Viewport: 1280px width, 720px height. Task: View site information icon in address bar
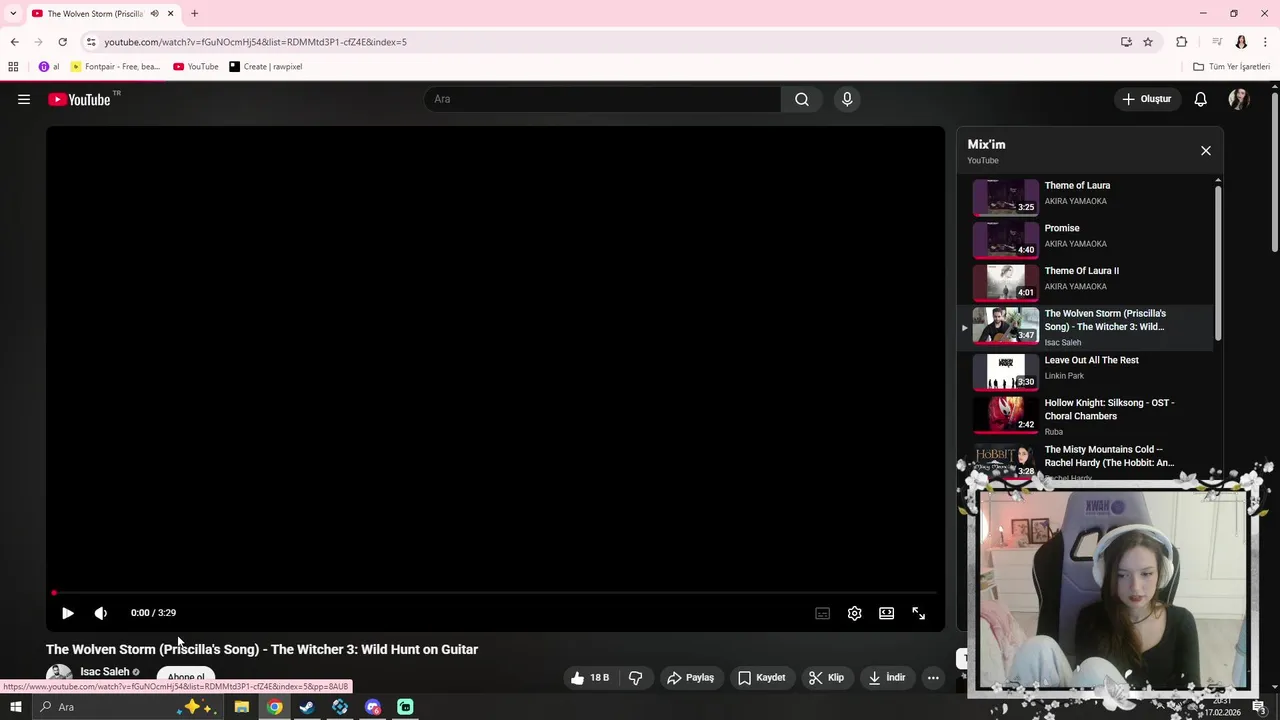[91, 42]
